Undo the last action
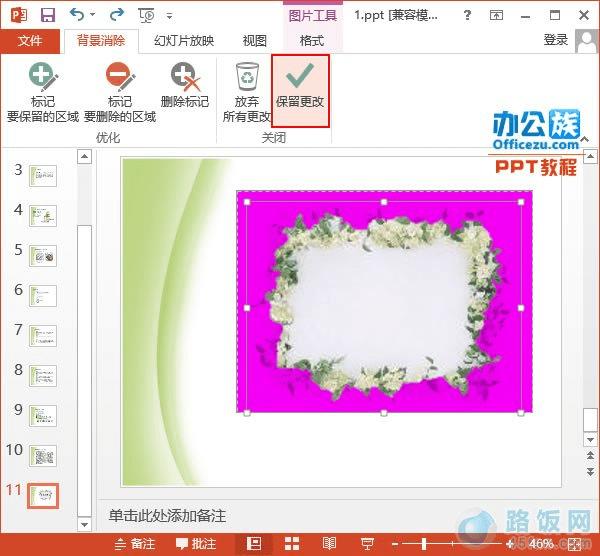The height and width of the screenshot is (556, 600). 77,15
